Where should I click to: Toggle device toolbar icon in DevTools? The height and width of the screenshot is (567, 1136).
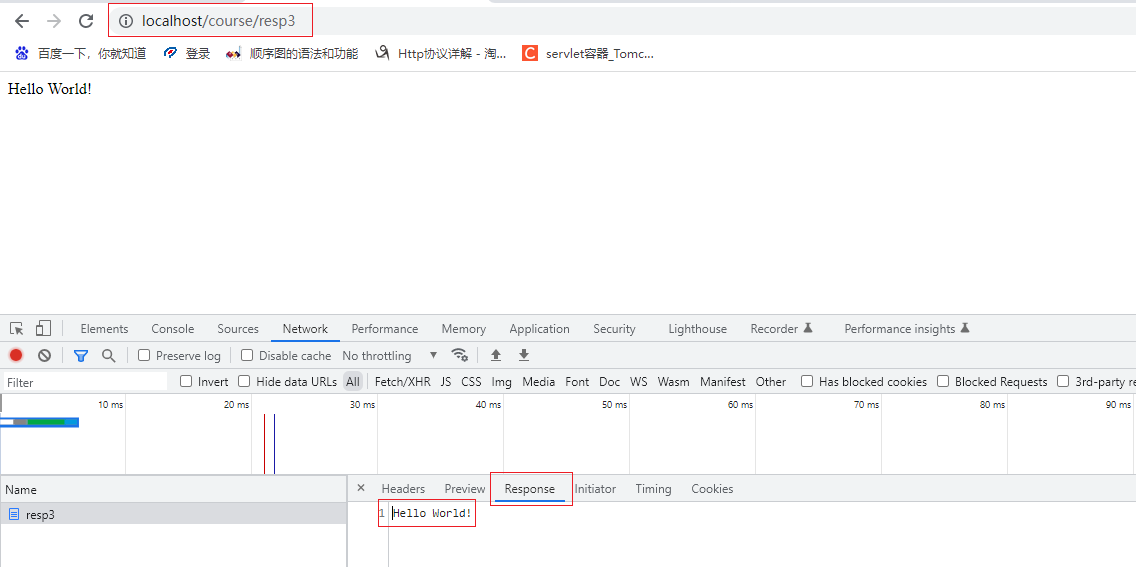[43, 329]
